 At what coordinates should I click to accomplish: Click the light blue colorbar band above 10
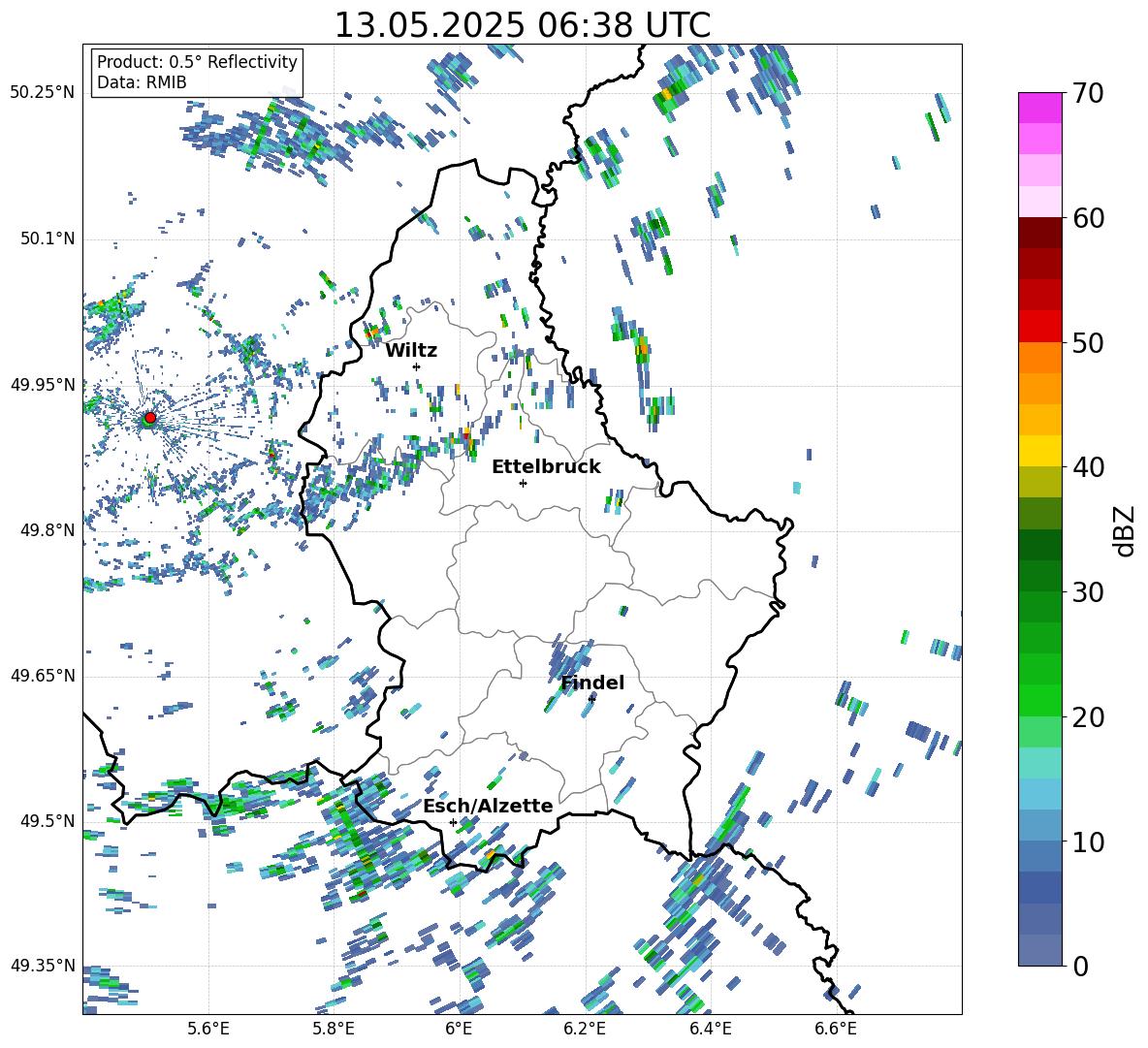1040,826
